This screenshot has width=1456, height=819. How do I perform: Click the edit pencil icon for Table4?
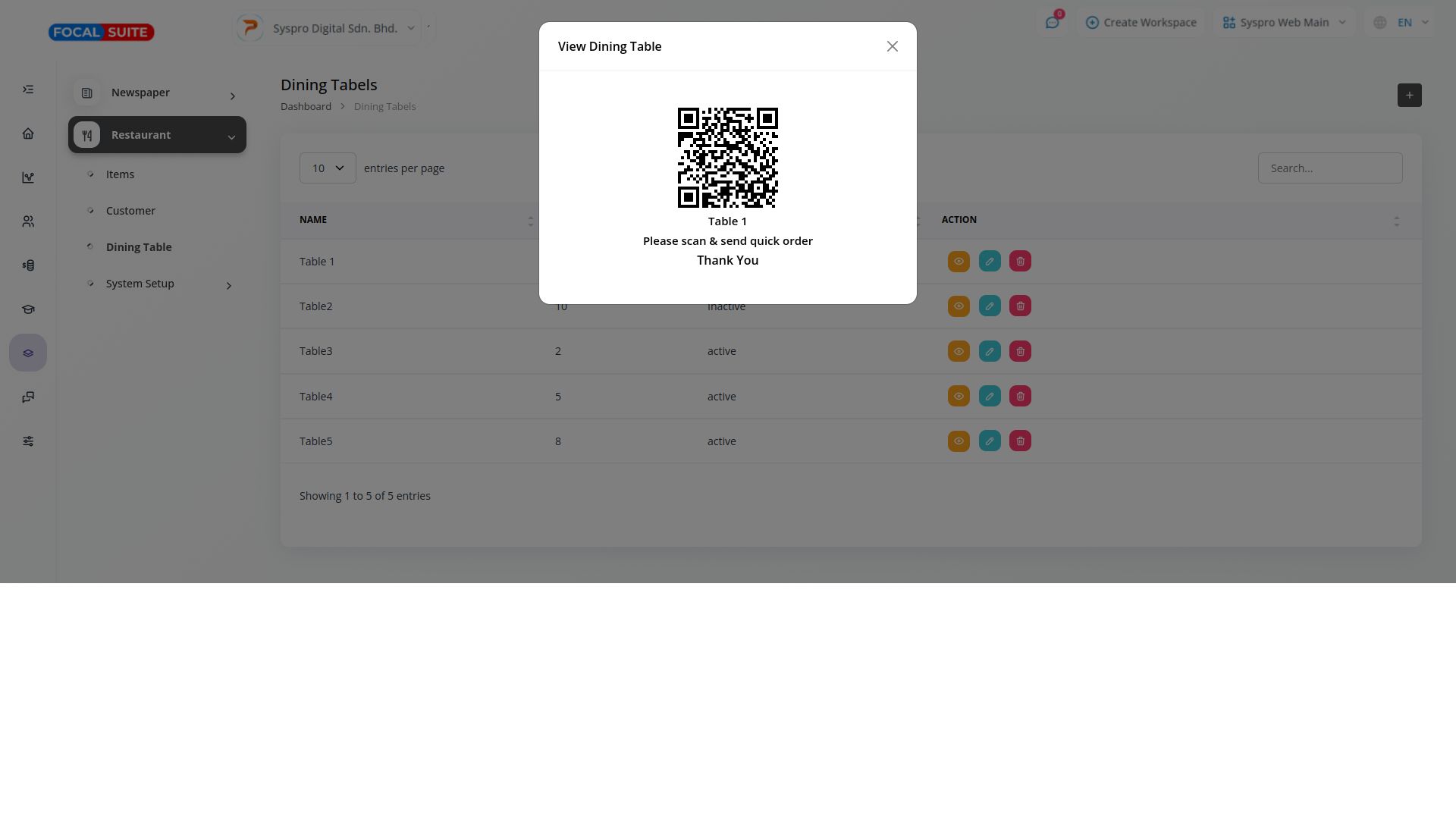[x=990, y=397]
